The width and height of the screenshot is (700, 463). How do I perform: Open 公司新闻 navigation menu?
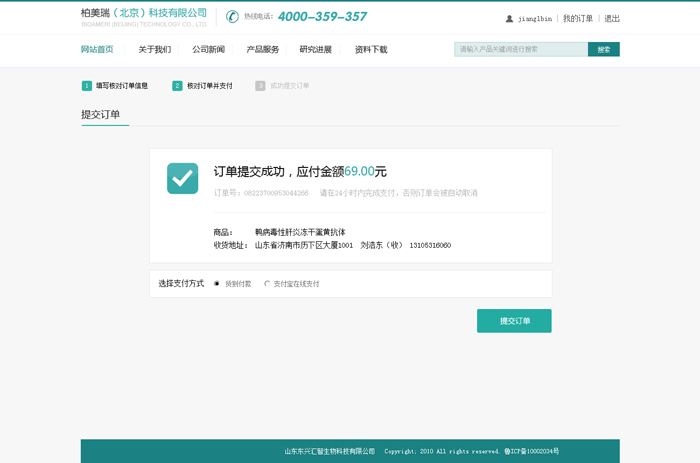coord(208,50)
